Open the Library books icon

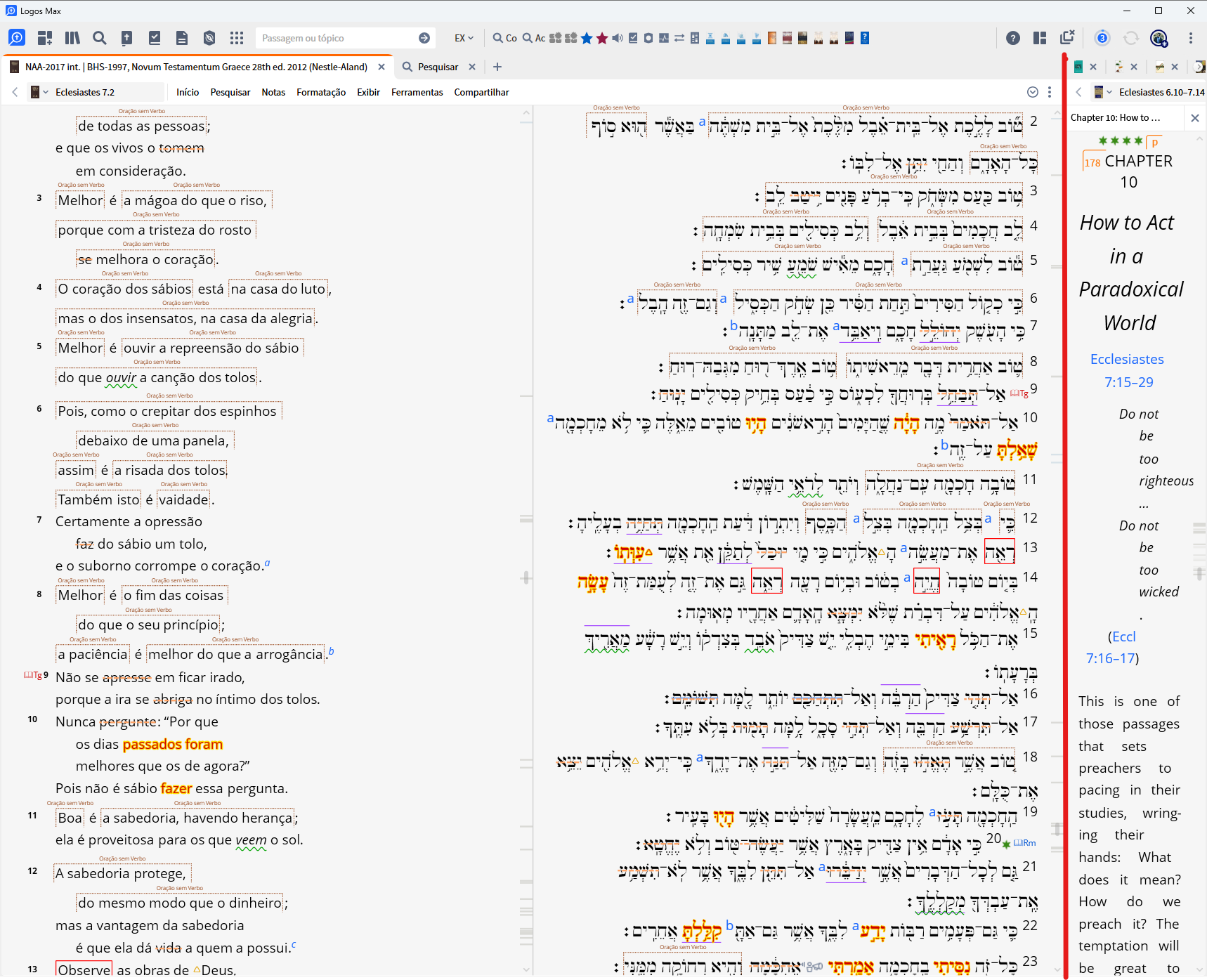[x=72, y=38]
